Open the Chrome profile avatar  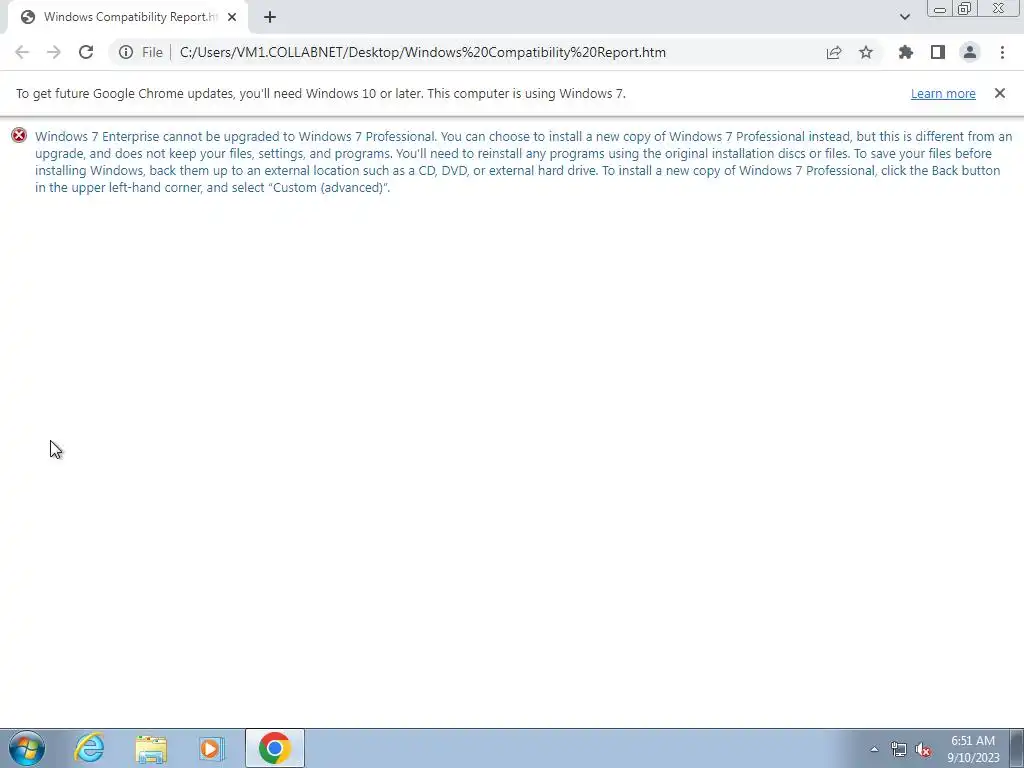point(970,52)
